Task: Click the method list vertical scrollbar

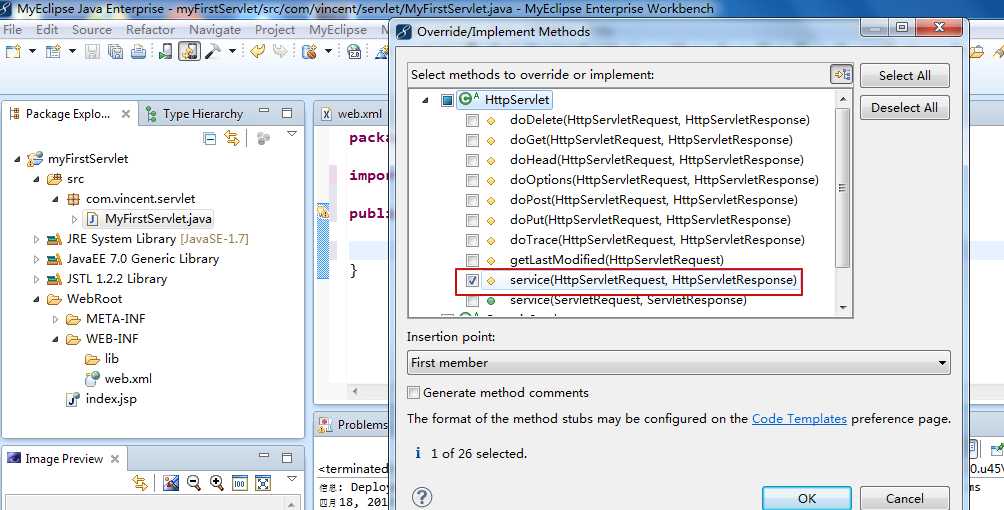Action: (843, 204)
